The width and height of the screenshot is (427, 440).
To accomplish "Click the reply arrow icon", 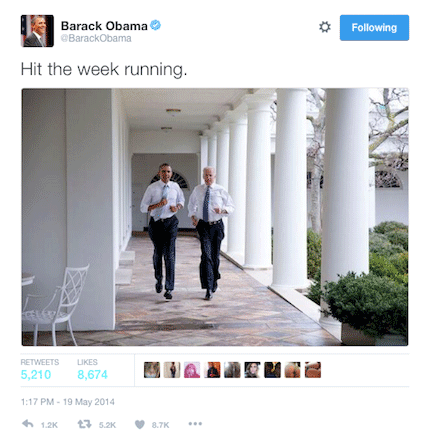I will (x=28, y=424).
